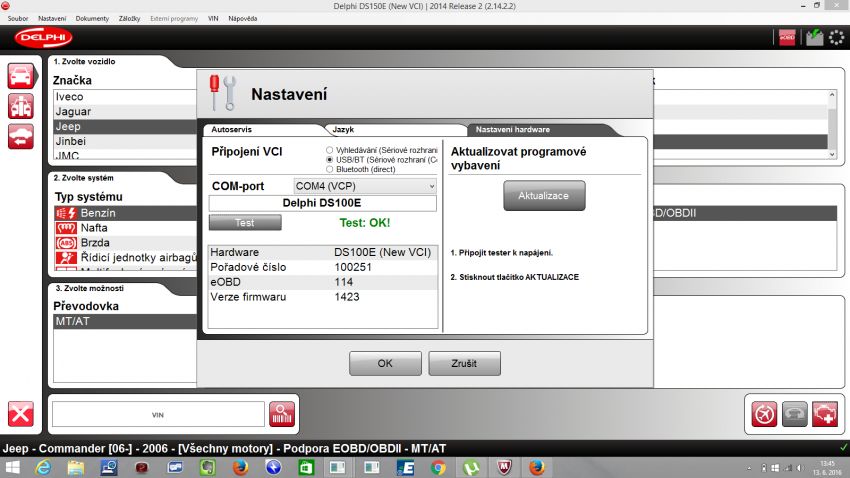Click the Jeep Commander status bar text
Viewport: 850px width, 478px height.
click(x=224, y=449)
